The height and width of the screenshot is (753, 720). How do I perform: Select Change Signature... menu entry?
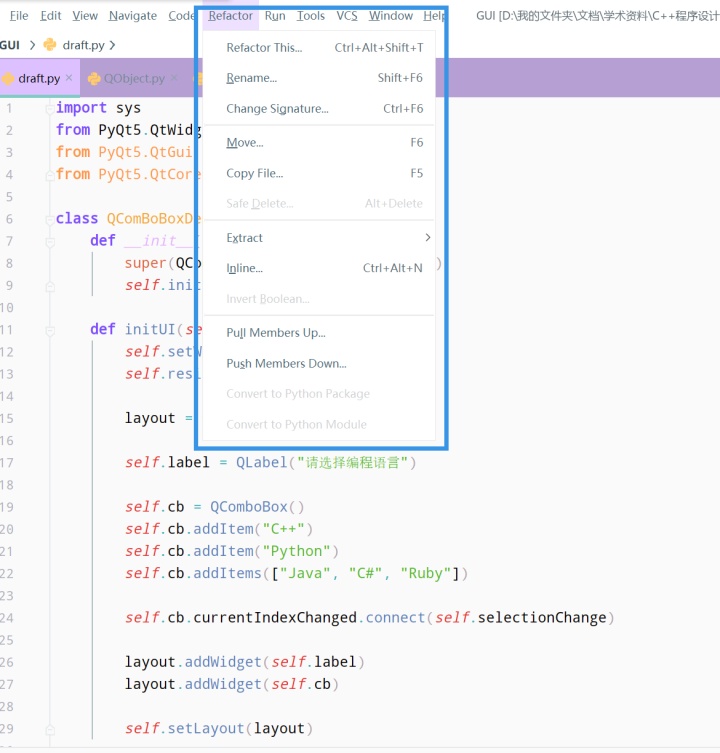(319, 109)
